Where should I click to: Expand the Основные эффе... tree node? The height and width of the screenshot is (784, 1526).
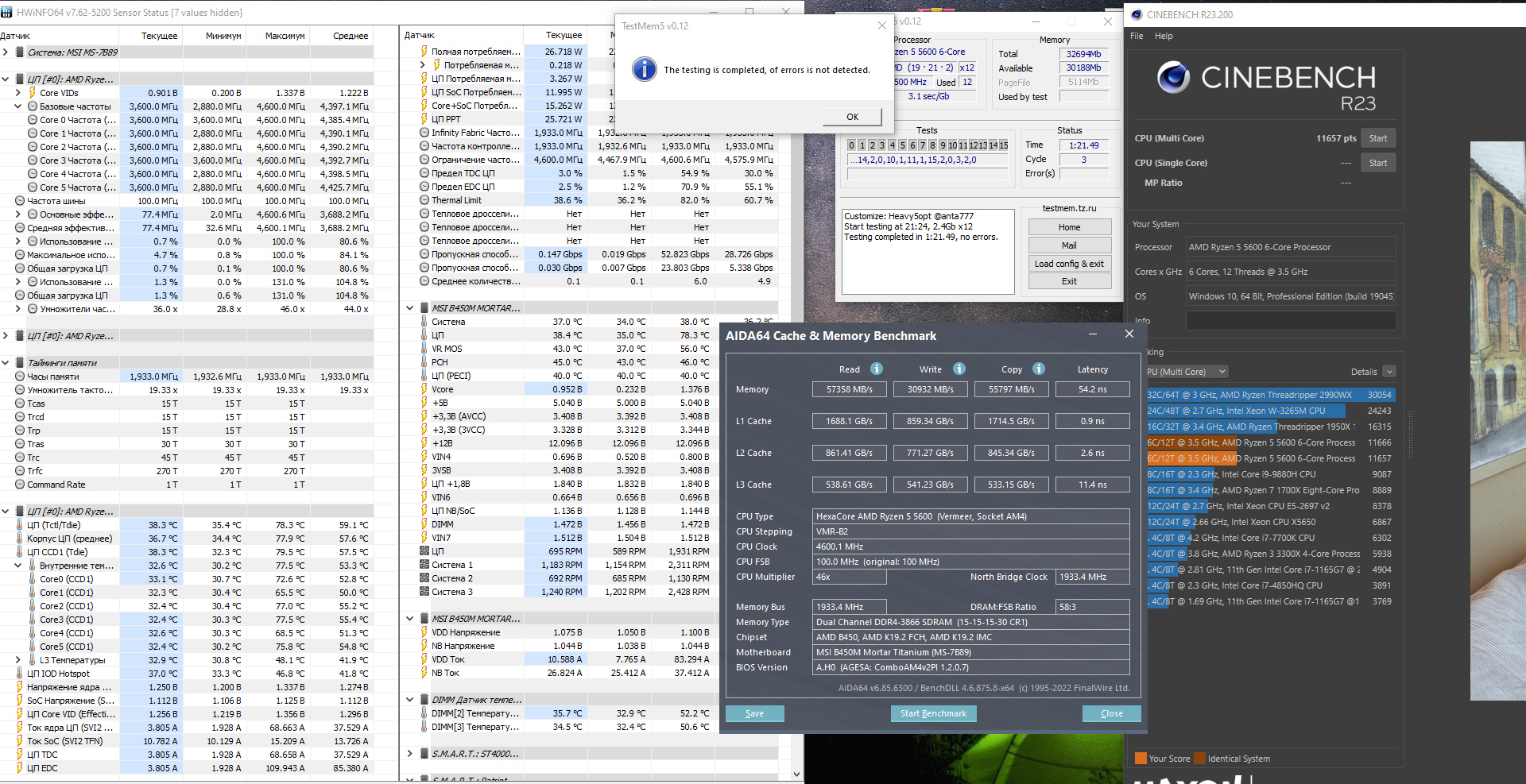17,214
